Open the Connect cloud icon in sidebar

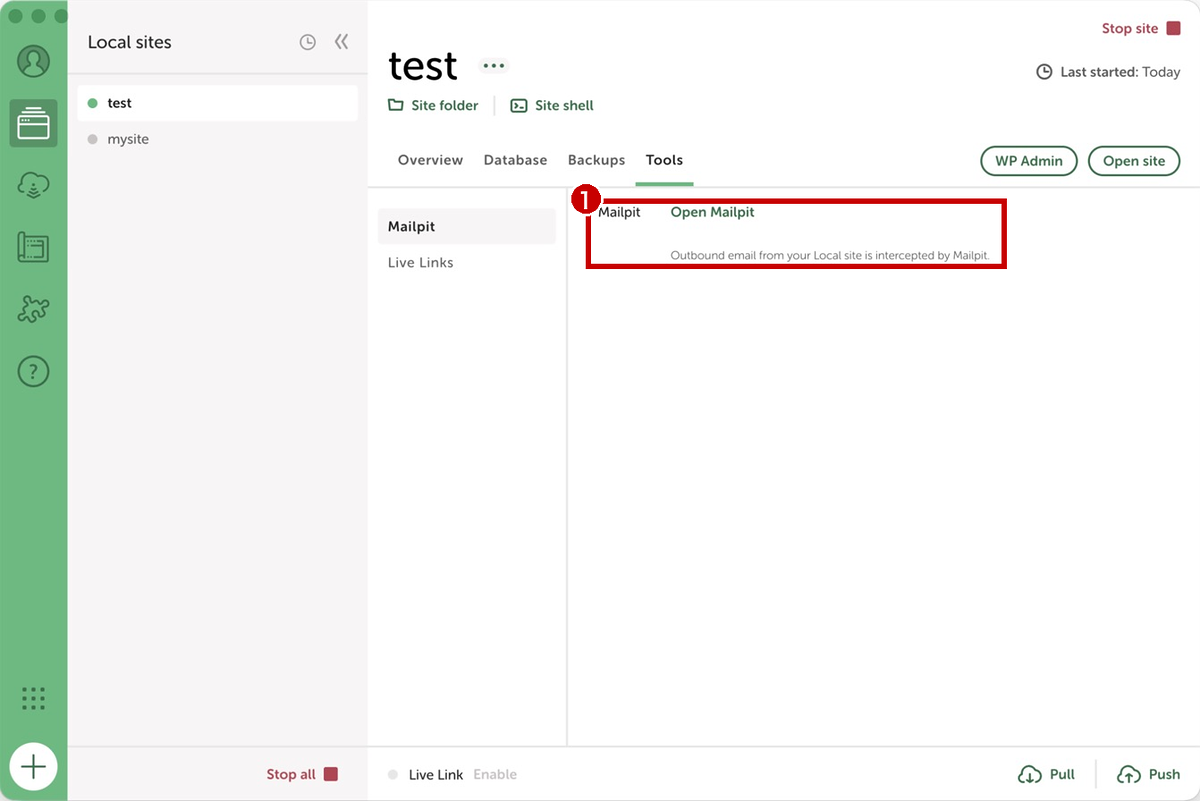[x=33, y=186]
